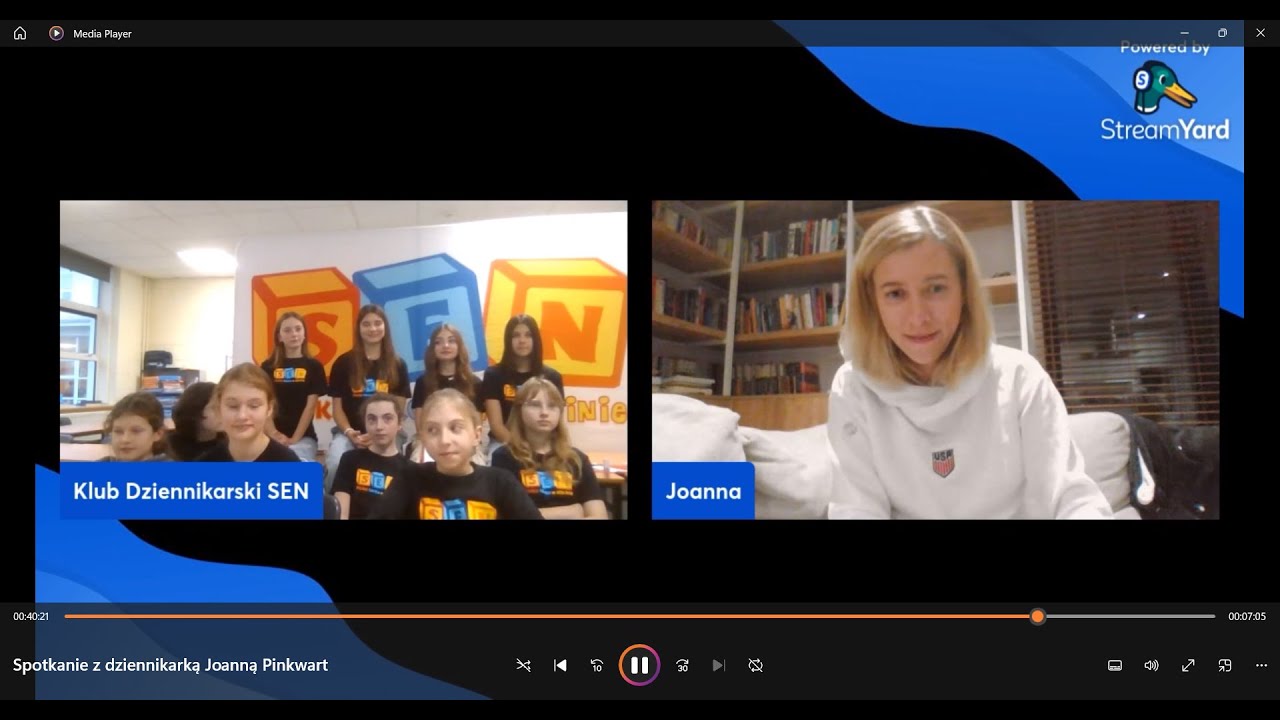Jump to the previous track
This screenshot has width=1280, height=720.
point(560,665)
